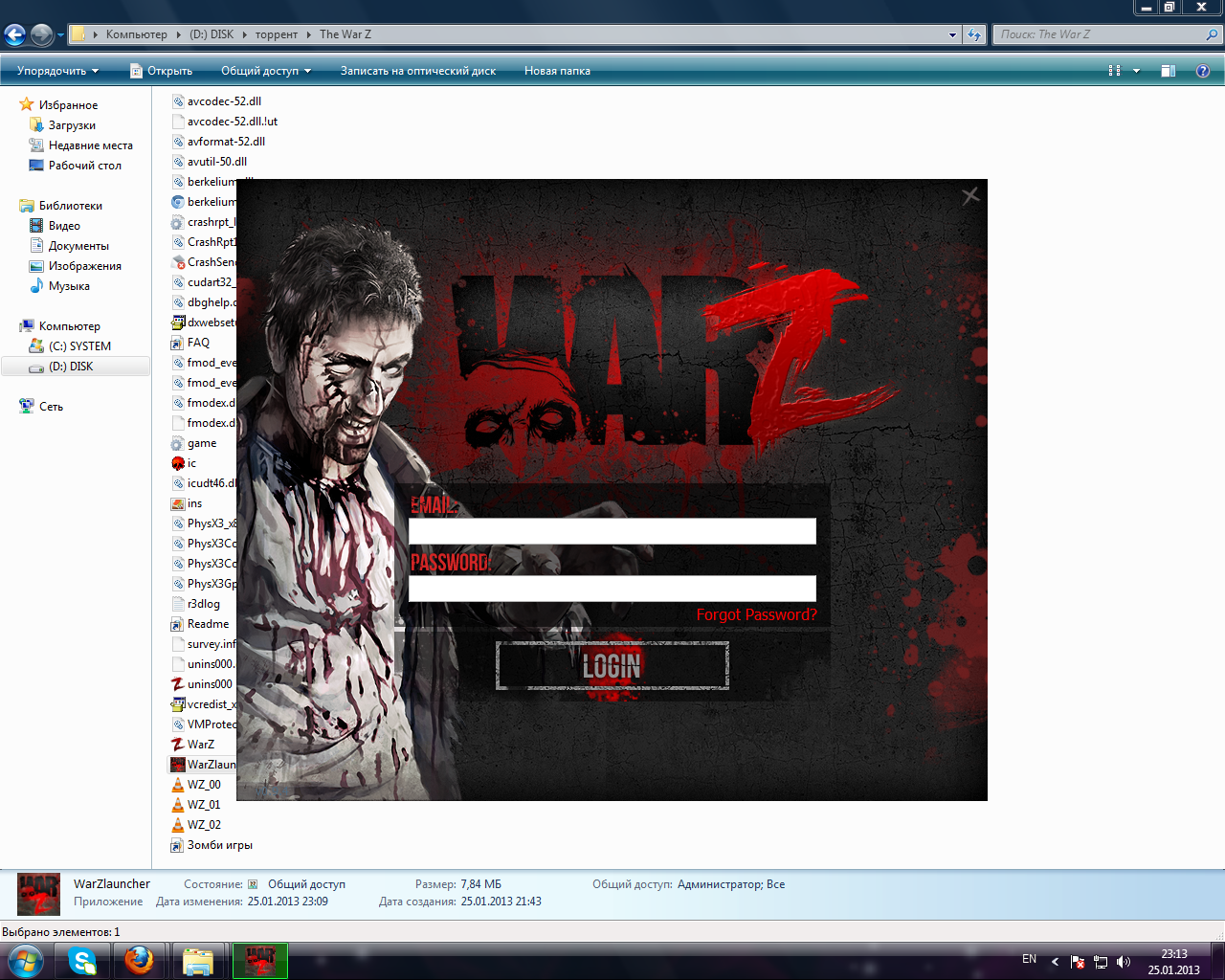Choose Записать на оптический диск

pos(418,71)
